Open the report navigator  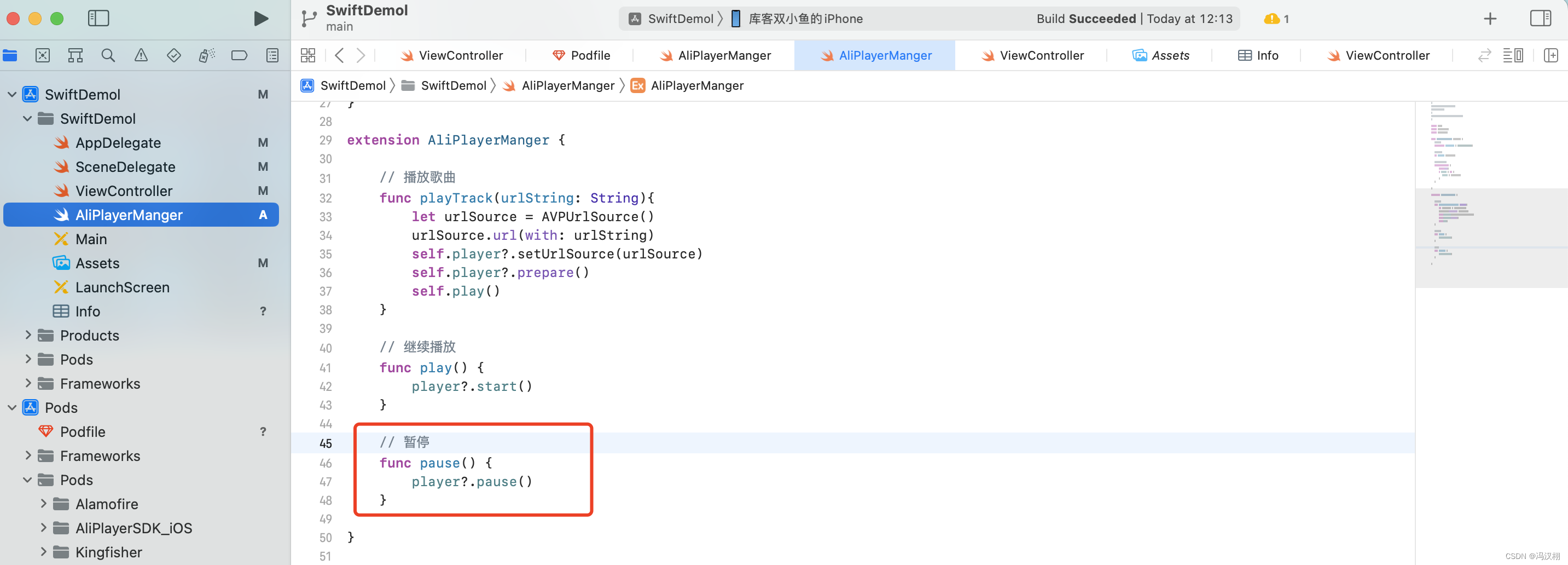pos(272,55)
